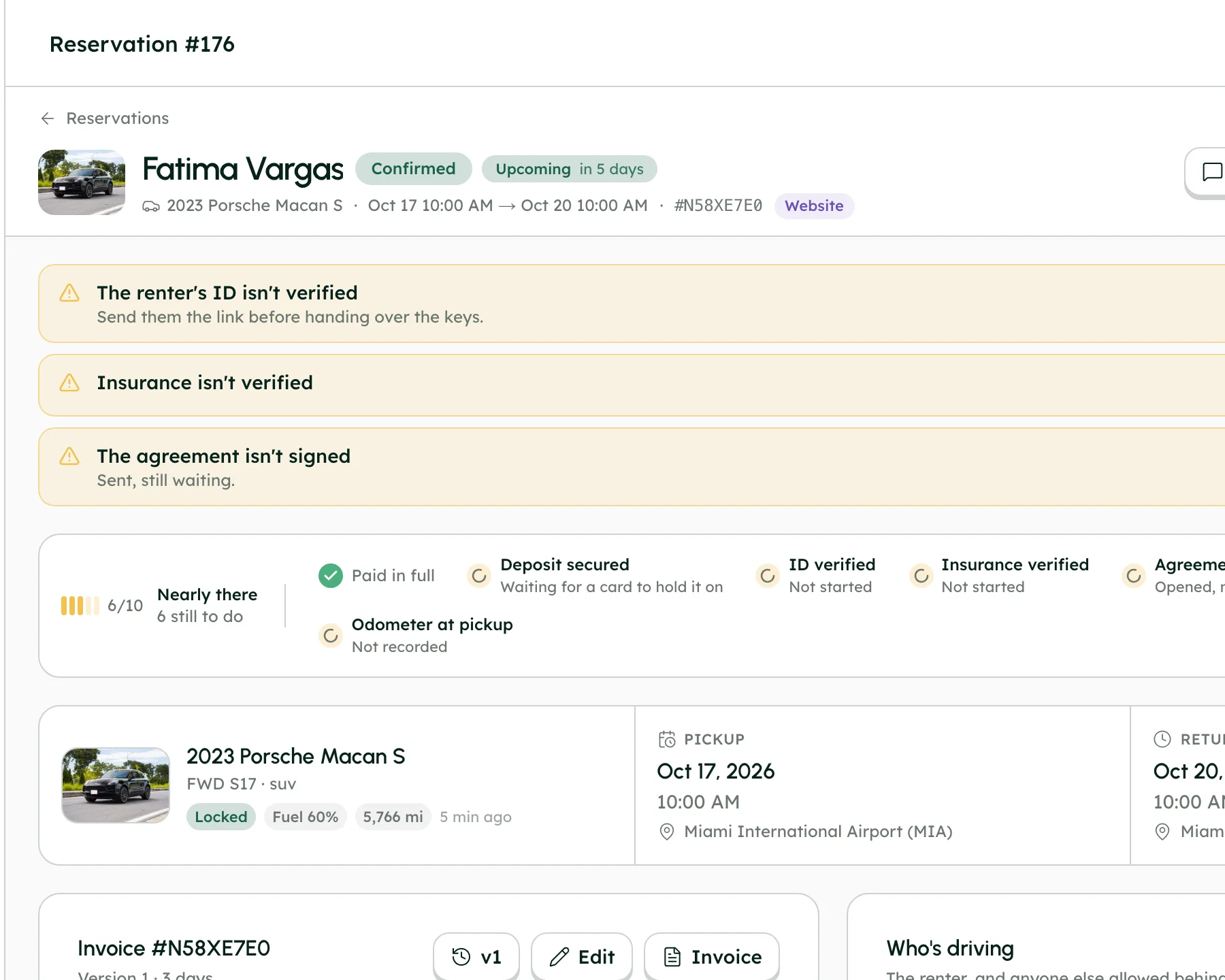This screenshot has width=1225, height=980.
Task: Click the Insurance verified pending status icon
Action: click(921, 576)
